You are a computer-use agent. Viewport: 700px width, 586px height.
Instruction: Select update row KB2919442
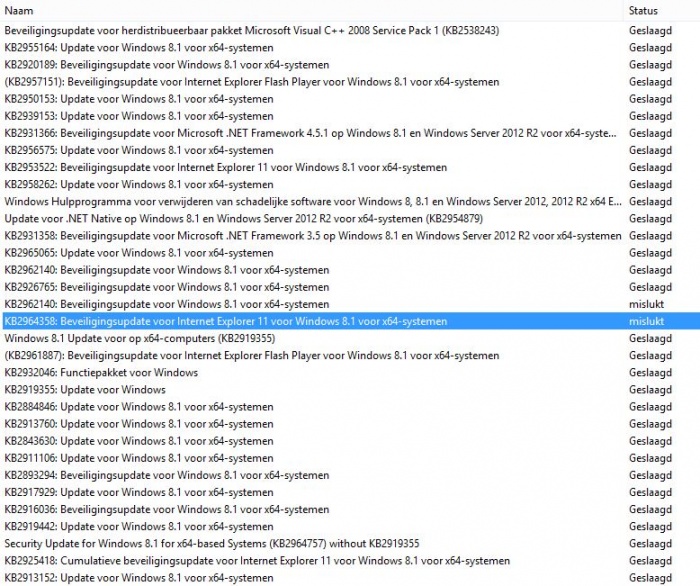pos(350,527)
